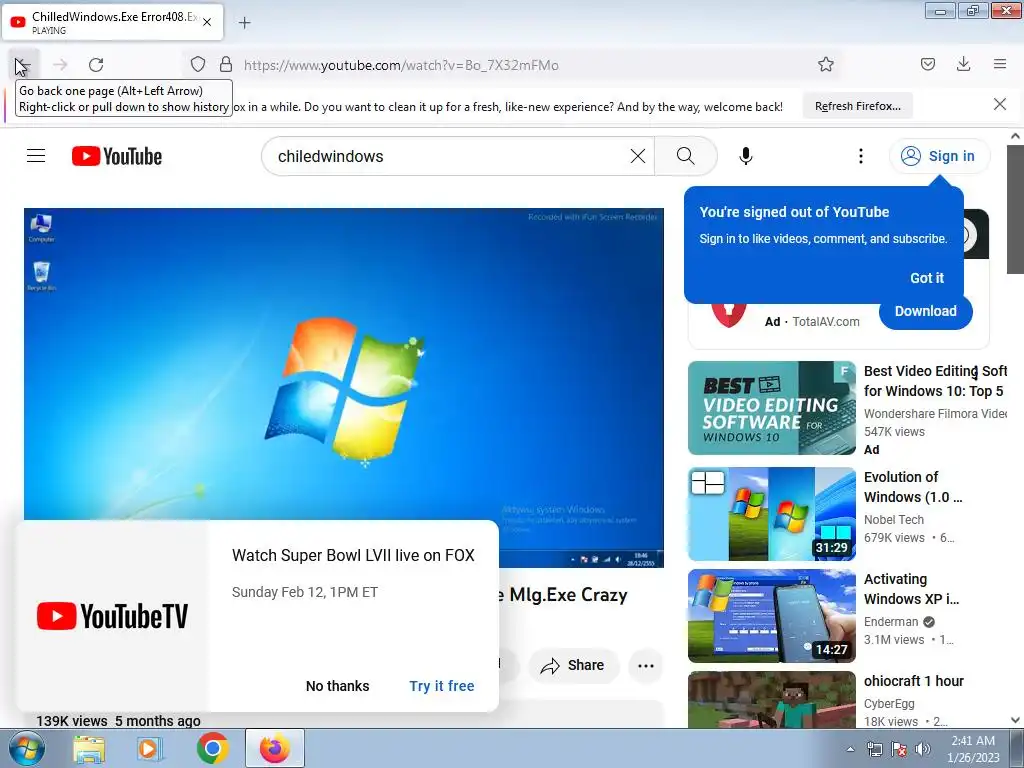Clear the YouTube search text

638,156
